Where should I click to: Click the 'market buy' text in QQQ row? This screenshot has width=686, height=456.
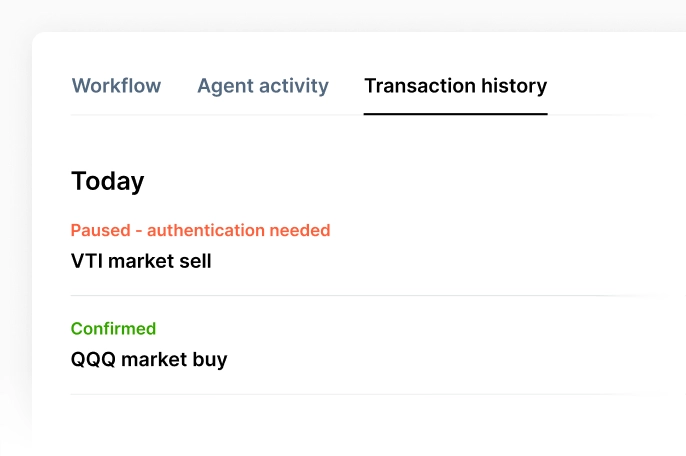174,359
